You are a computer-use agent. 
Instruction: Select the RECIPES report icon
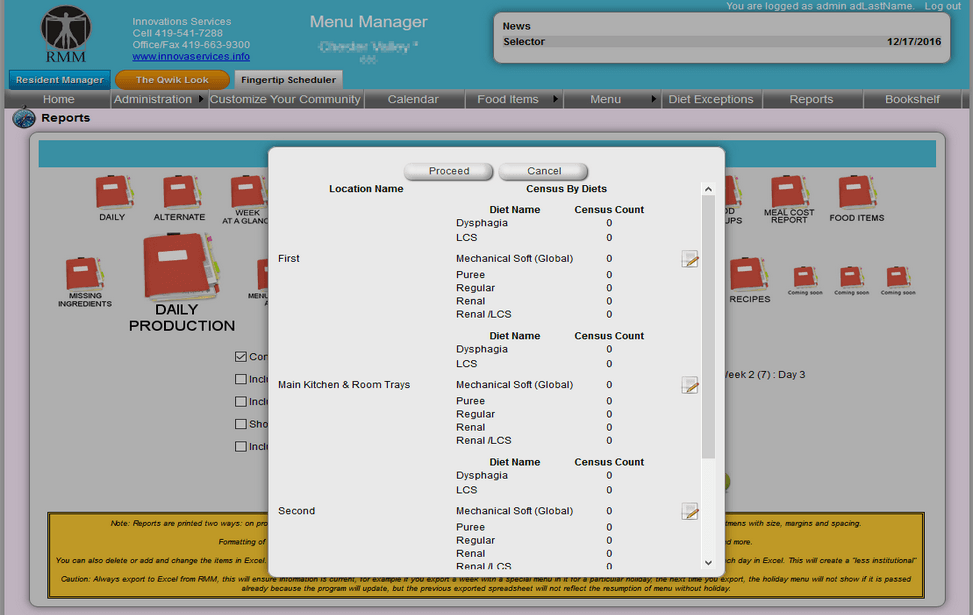pos(750,277)
